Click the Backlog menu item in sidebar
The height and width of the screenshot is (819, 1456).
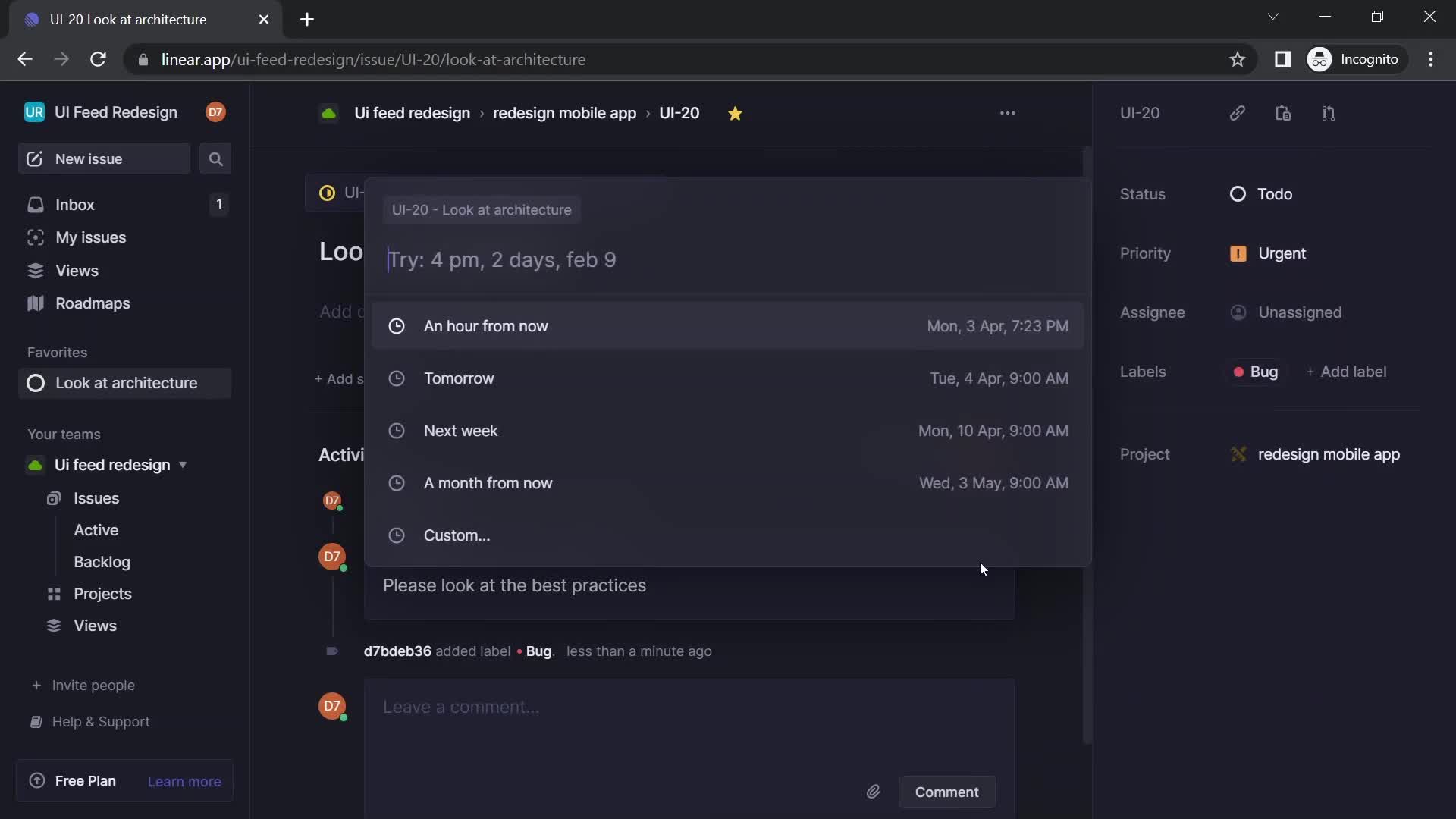(x=102, y=562)
